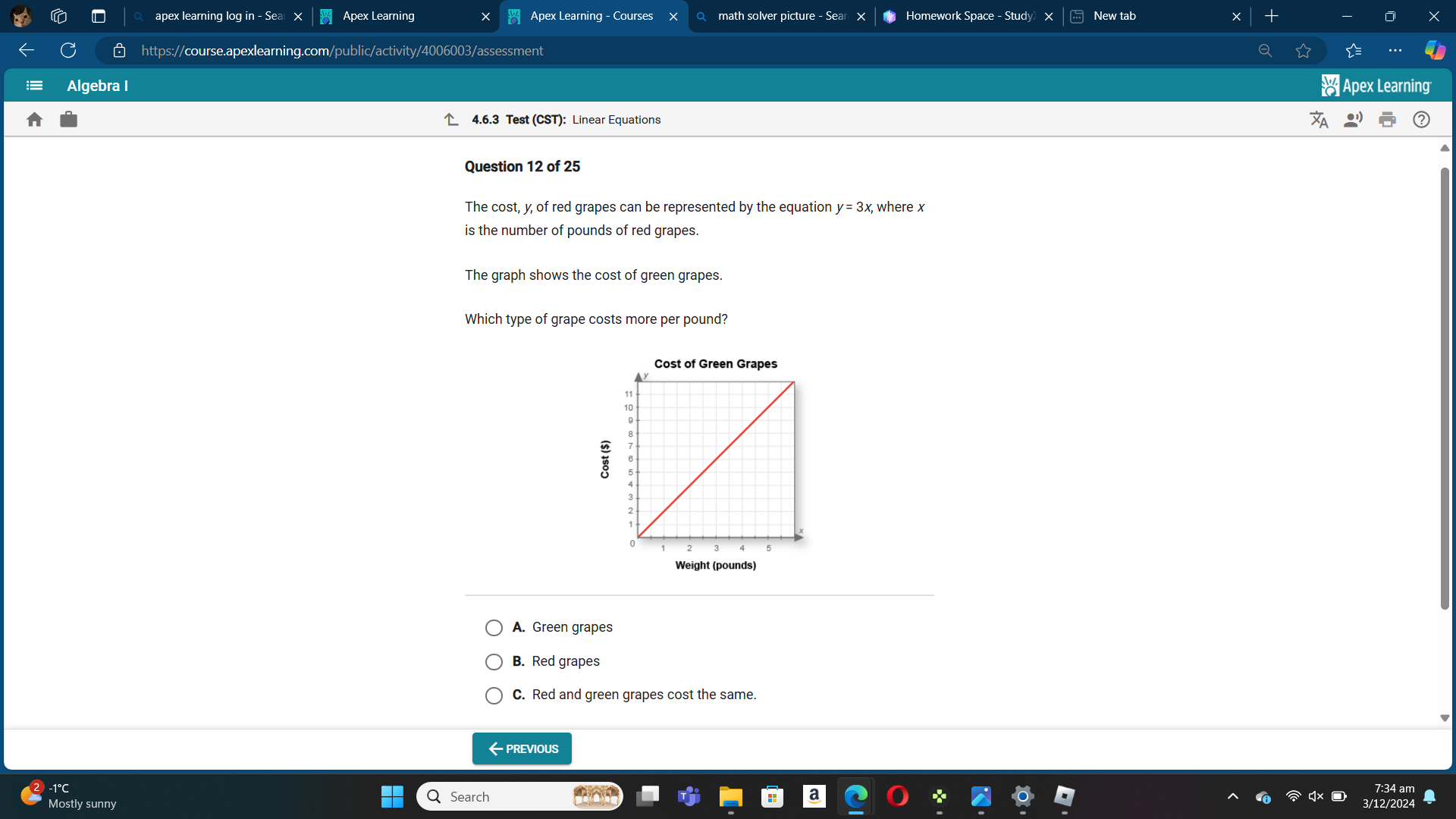Screen dimensions: 1456x819
Task: Click the briefcase/courses icon
Action: [x=68, y=119]
